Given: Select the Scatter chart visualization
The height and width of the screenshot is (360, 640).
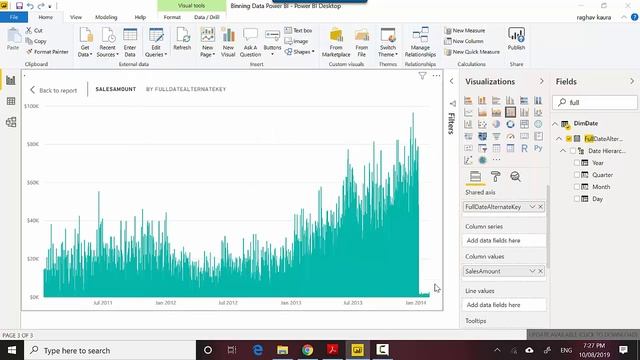Looking at the screenshot, I should tap(482, 124).
